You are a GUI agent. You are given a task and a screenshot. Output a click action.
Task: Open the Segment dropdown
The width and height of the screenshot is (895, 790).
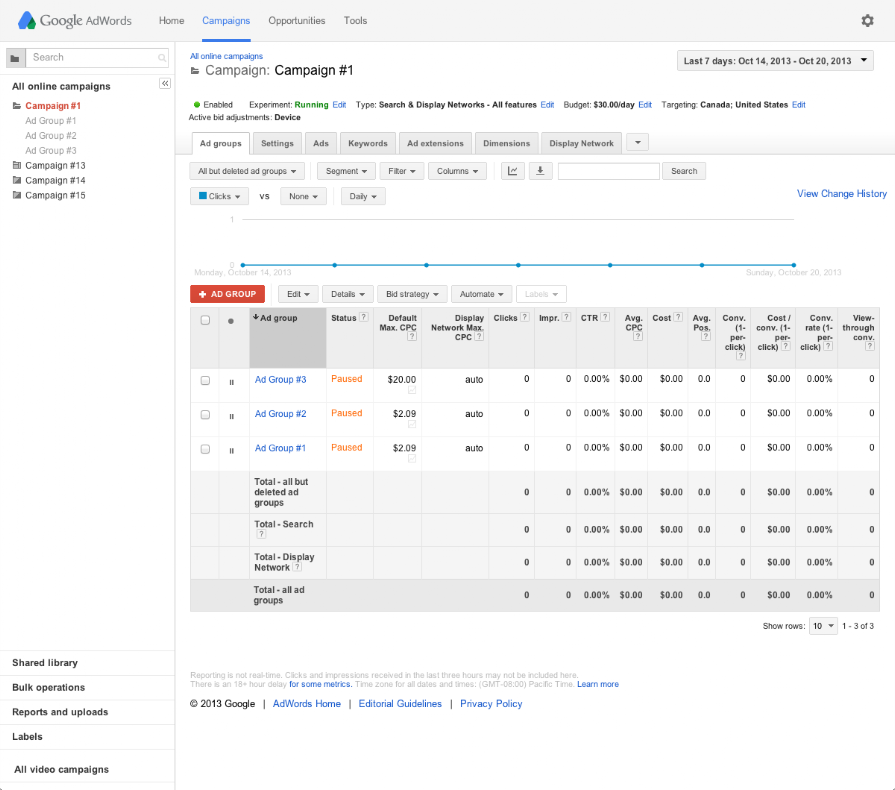tap(346, 171)
